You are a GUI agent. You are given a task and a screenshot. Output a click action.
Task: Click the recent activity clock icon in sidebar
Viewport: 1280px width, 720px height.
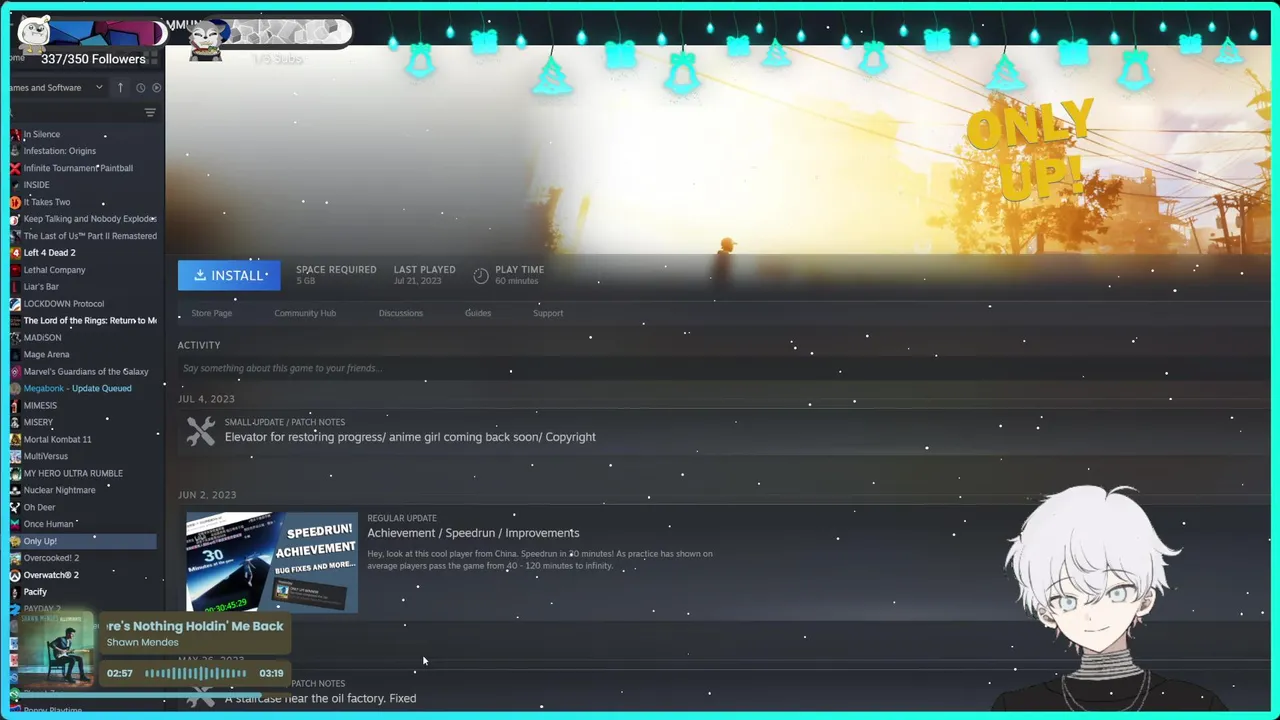(140, 87)
